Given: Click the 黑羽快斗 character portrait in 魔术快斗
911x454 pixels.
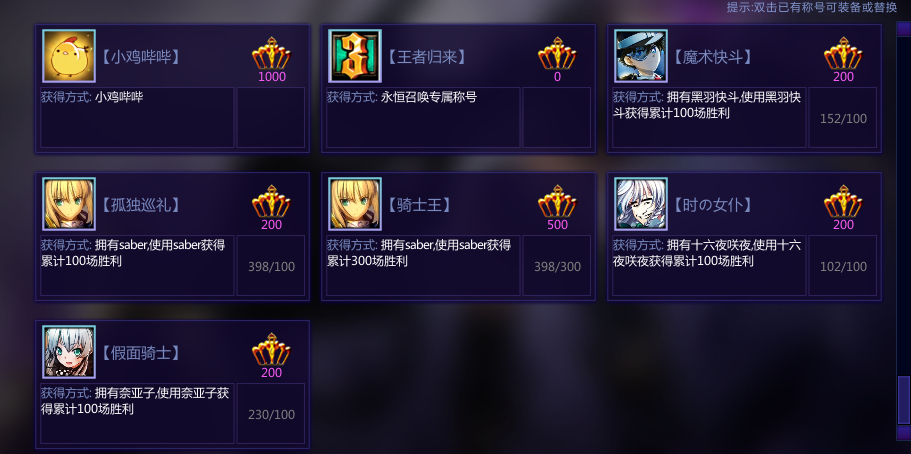Looking at the screenshot, I should coord(641,56).
